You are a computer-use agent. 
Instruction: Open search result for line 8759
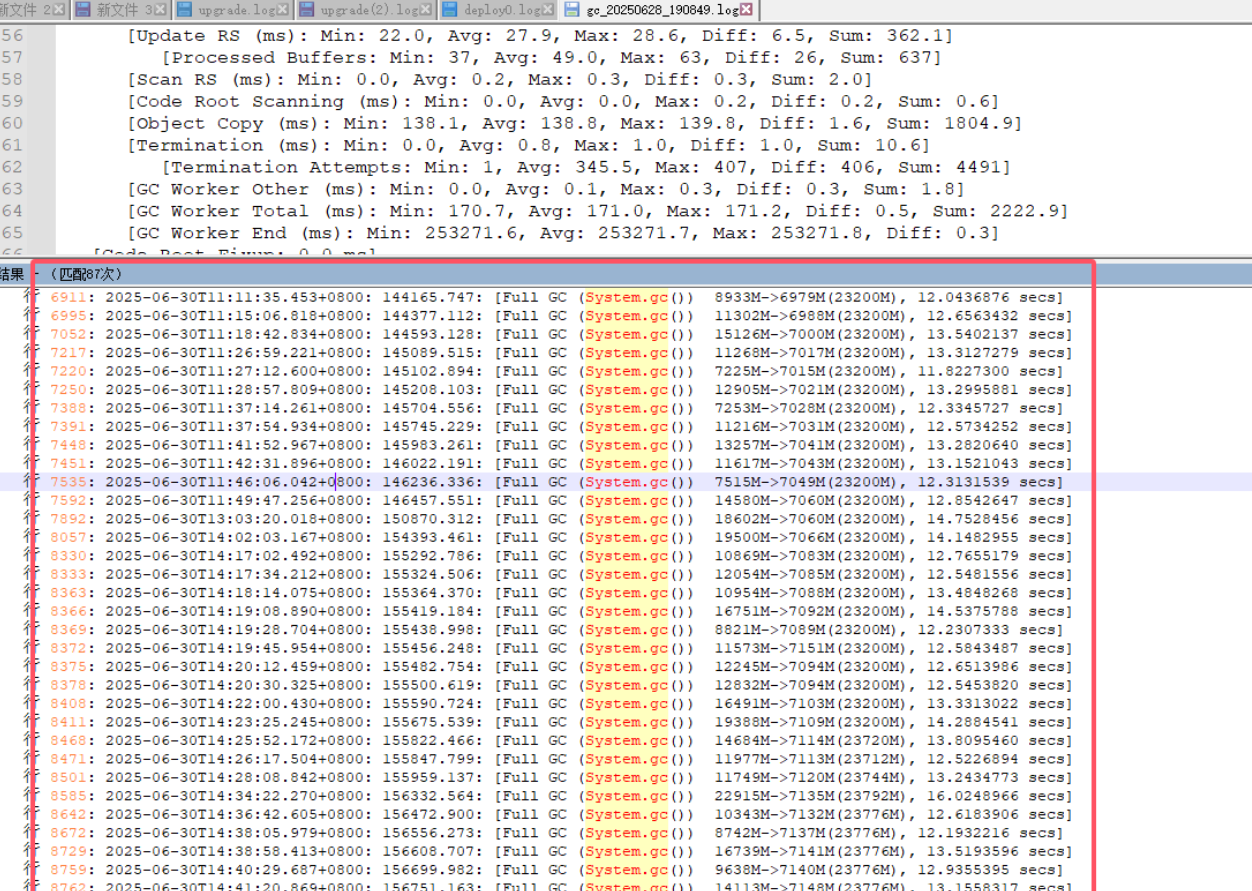(557, 870)
